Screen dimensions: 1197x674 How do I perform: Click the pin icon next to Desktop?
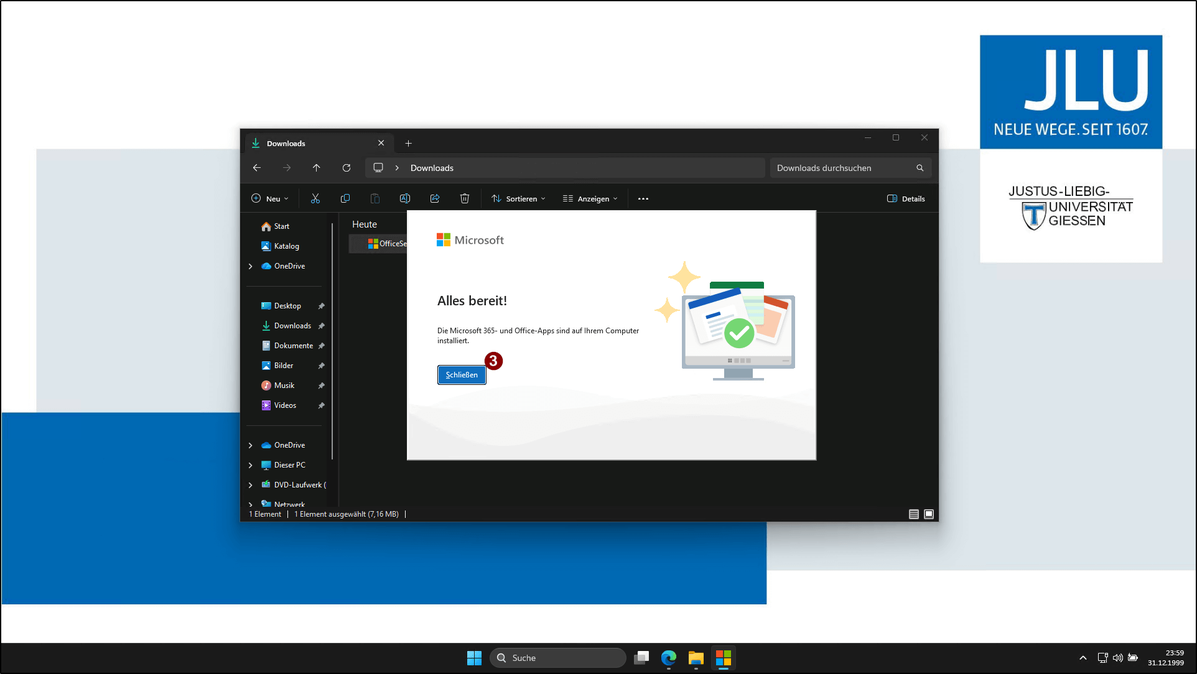(321, 306)
